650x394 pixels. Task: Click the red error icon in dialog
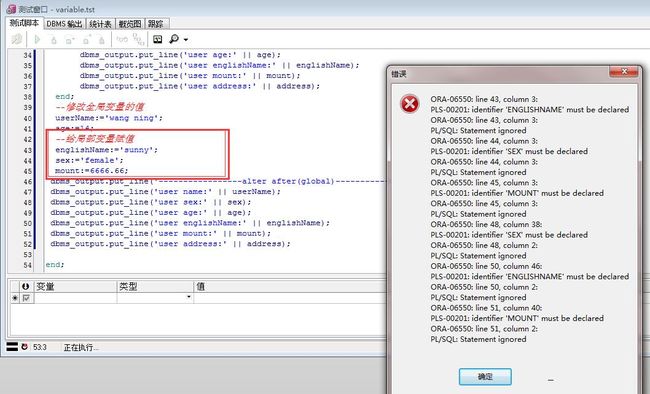pos(410,104)
